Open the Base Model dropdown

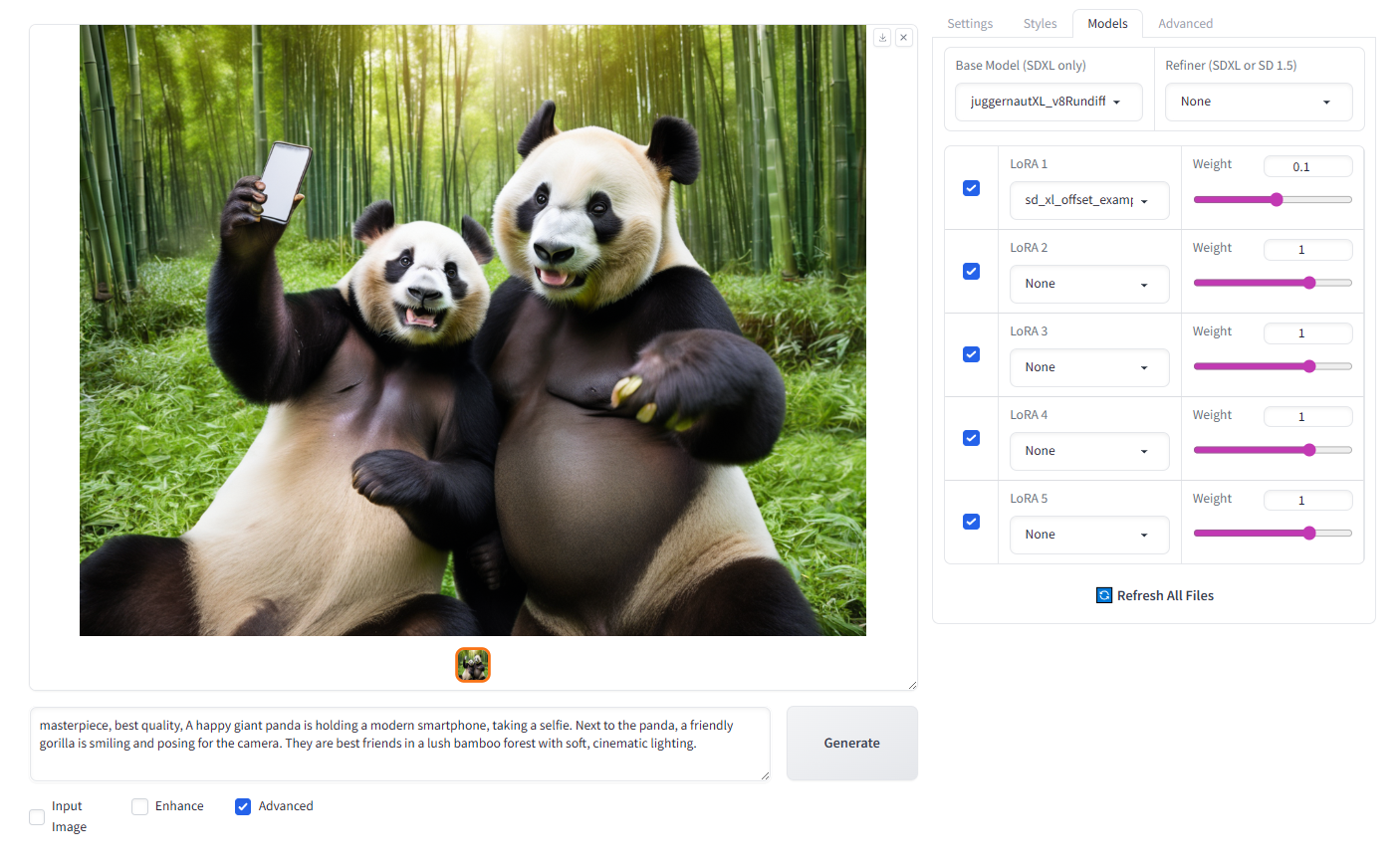[x=1048, y=102]
